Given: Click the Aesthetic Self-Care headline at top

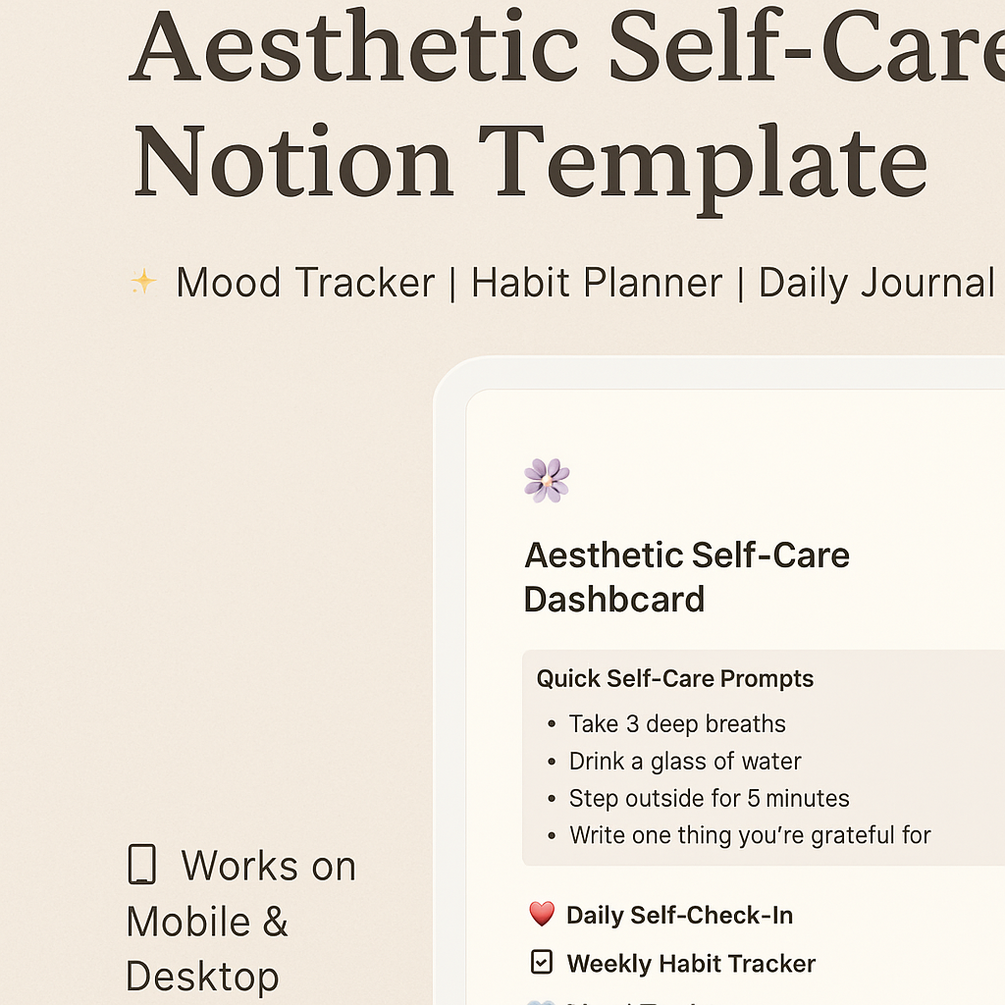Looking at the screenshot, I should click(x=567, y=45).
